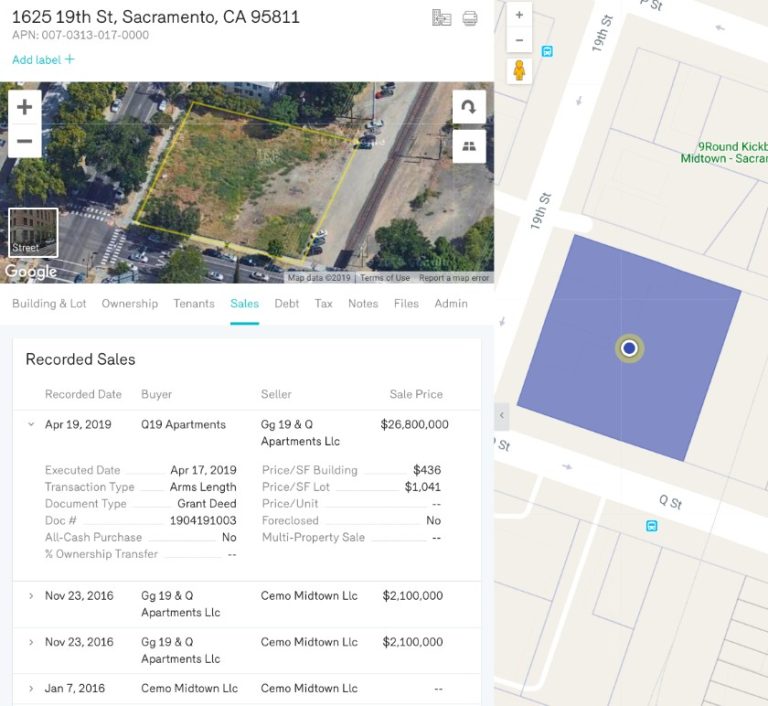Select the Sales tab
768x706 pixels.
[x=244, y=304]
